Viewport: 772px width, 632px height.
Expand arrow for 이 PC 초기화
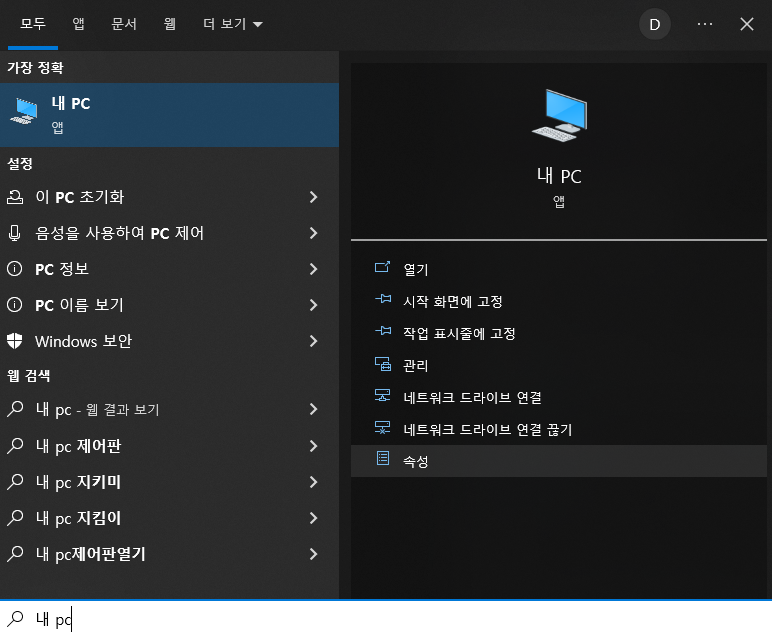point(313,197)
